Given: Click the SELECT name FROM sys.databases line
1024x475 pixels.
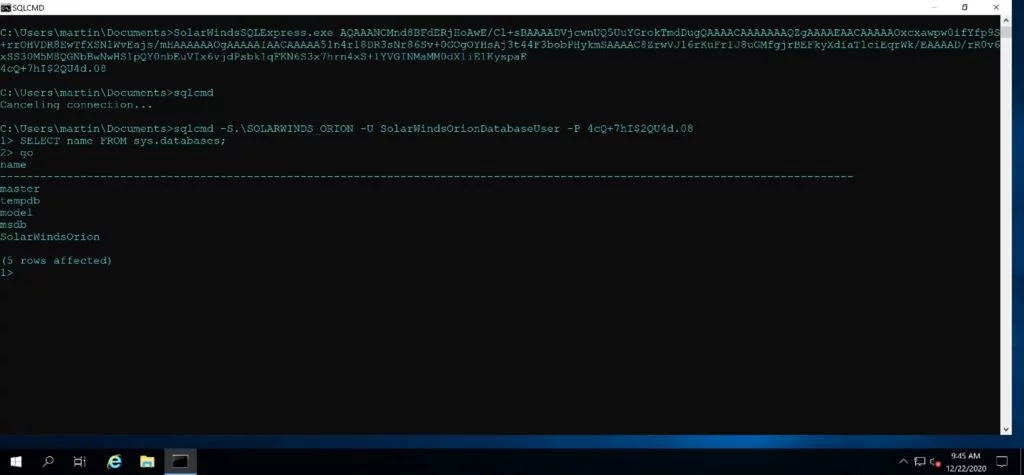Looking at the screenshot, I should tap(113, 140).
